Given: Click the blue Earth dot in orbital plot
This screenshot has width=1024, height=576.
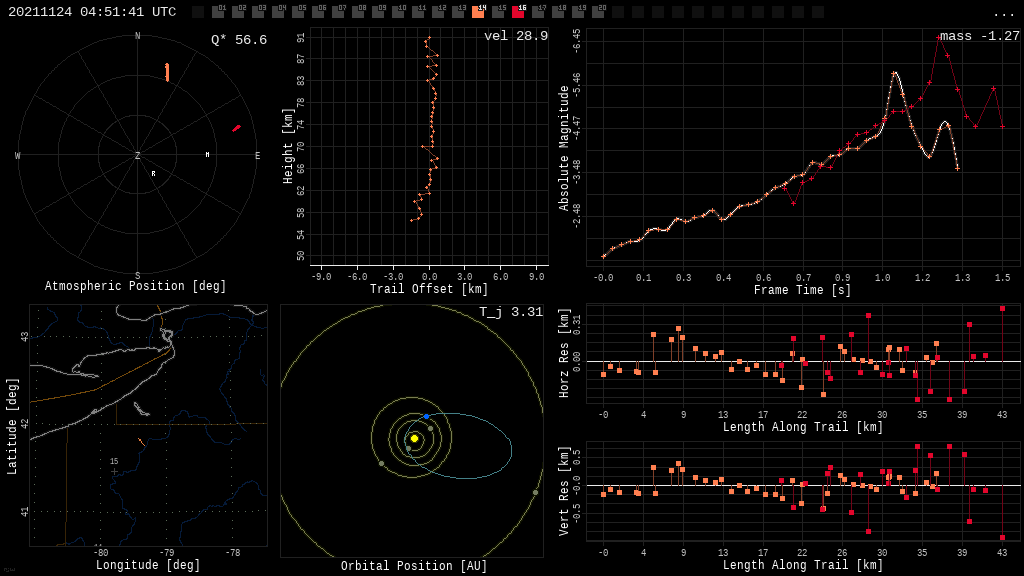Looking at the screenshot, I should 426,416.
